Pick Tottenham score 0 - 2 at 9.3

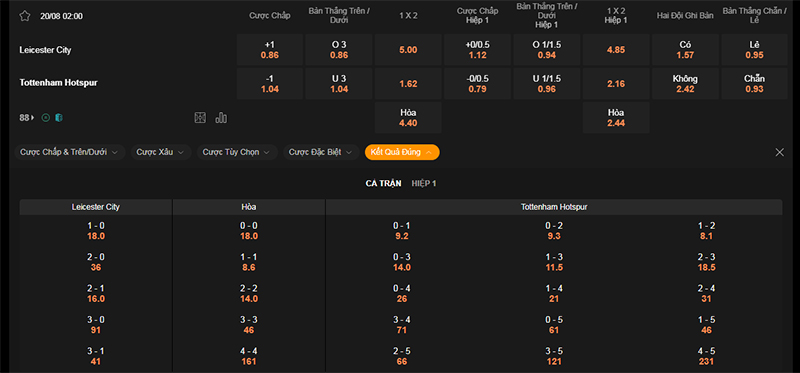tap(554, 231)
